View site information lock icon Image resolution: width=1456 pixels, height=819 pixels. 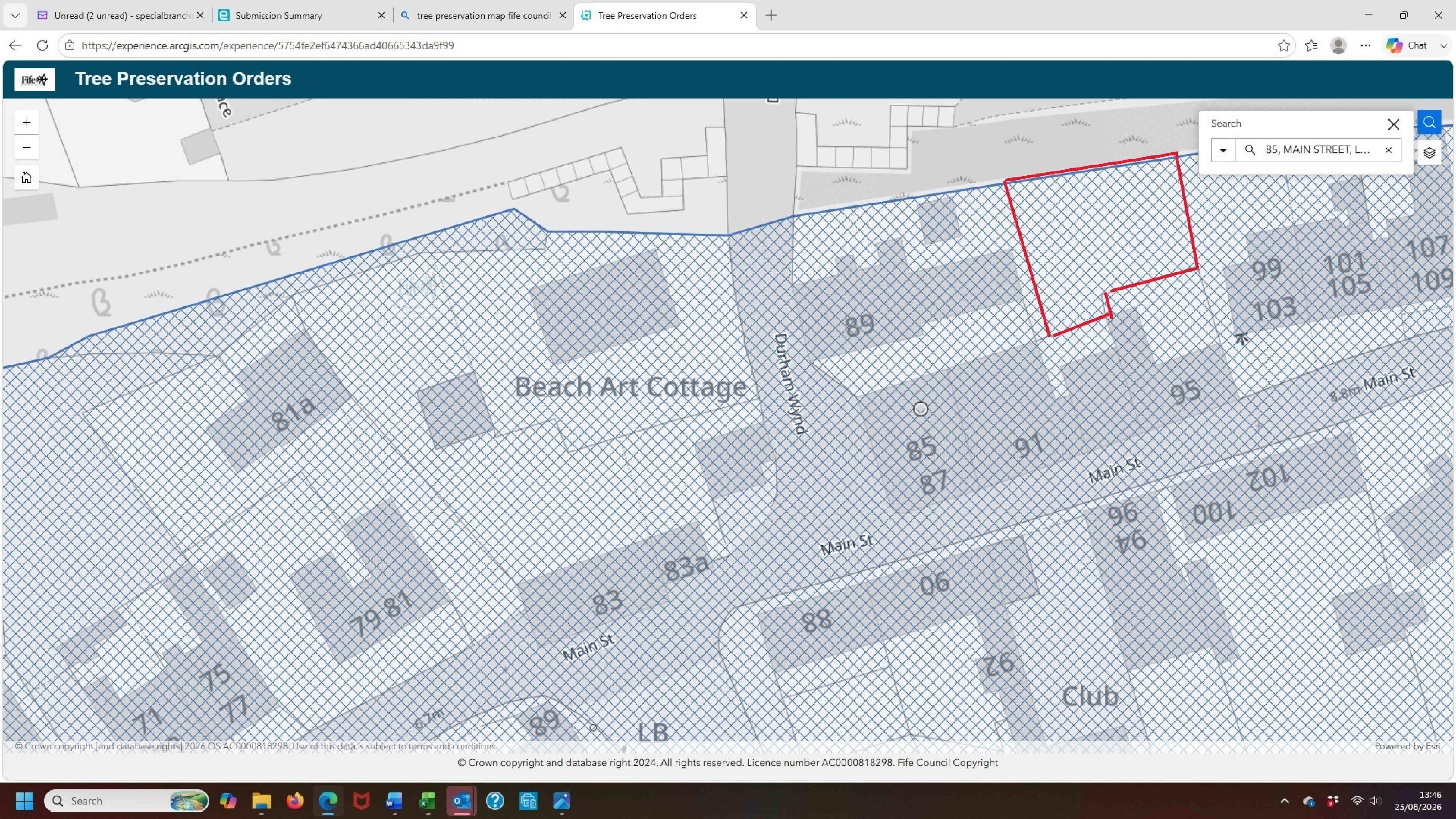(x=70, y=45)
